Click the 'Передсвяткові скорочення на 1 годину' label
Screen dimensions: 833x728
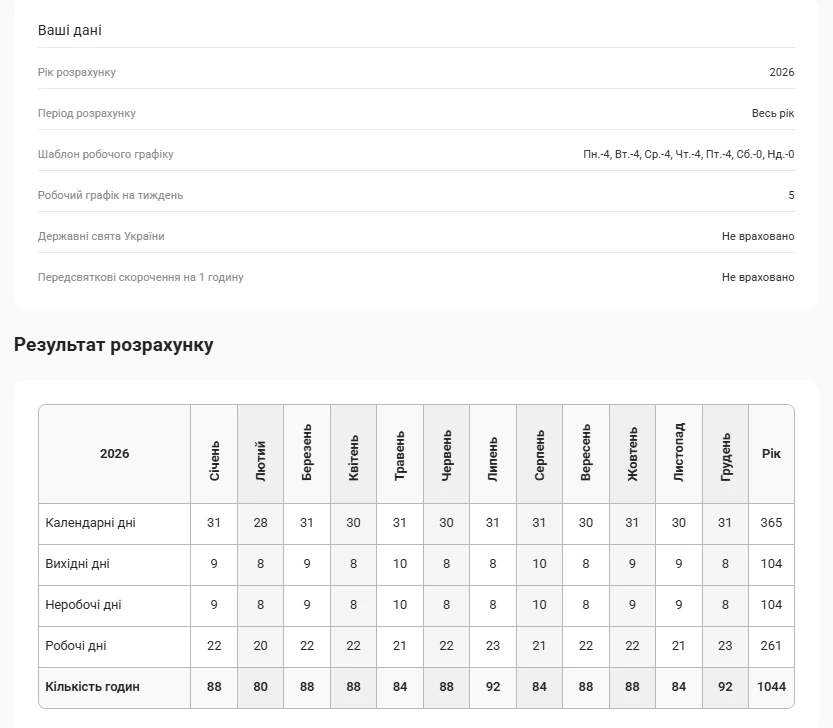pos(140,277)
